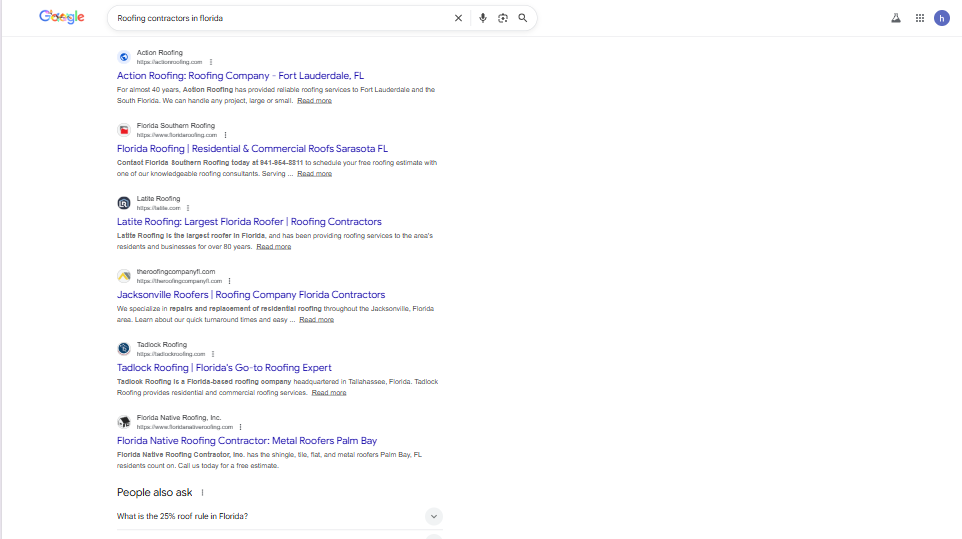Image resolution: width=962 pixels, height=539 pixels.
Task: Expand the 25% roof rule question
Action: (x=434, y=516)
